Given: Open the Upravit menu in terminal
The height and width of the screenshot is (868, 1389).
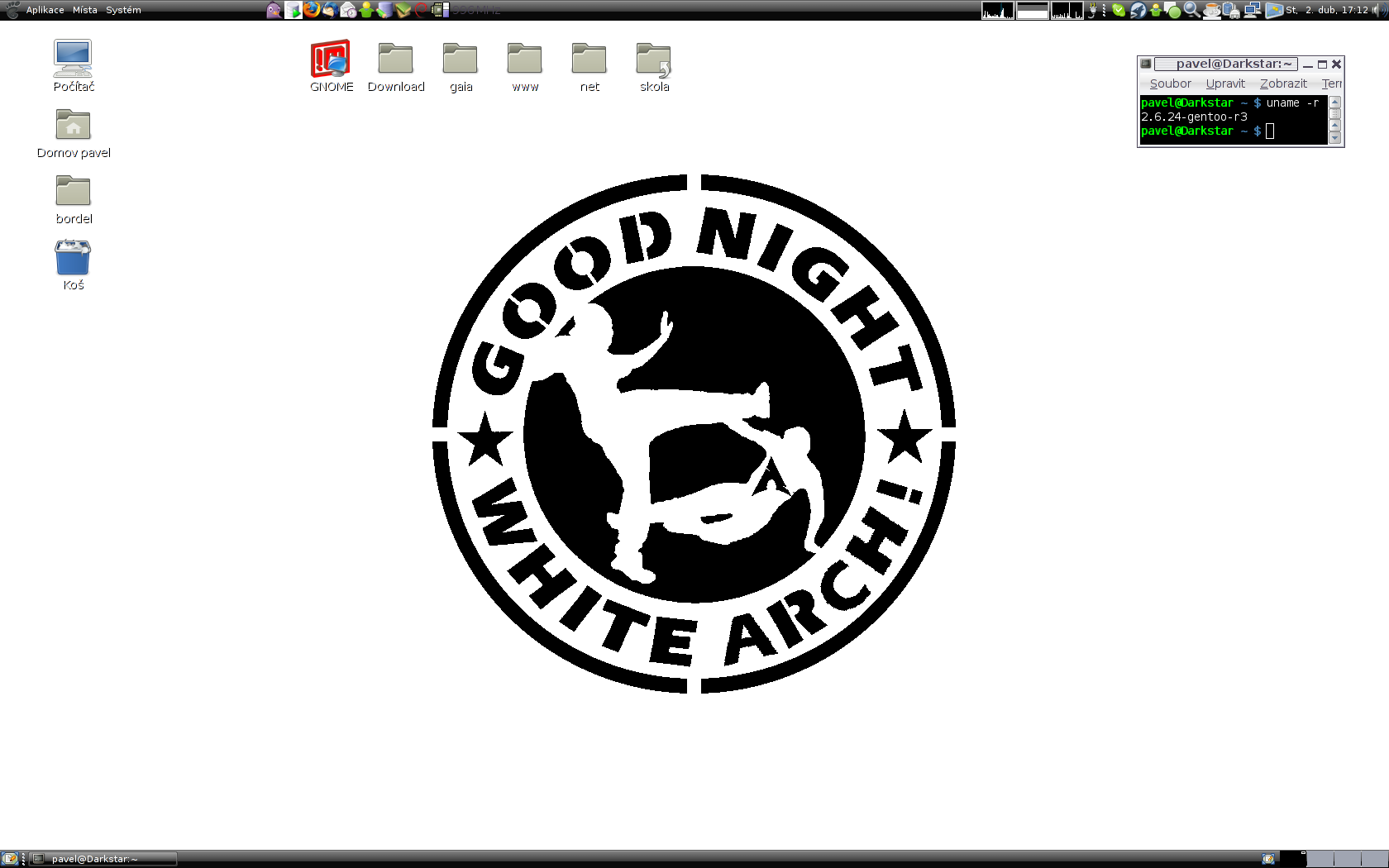Looking at the screenshot, I should click(x=1225, y=83).
